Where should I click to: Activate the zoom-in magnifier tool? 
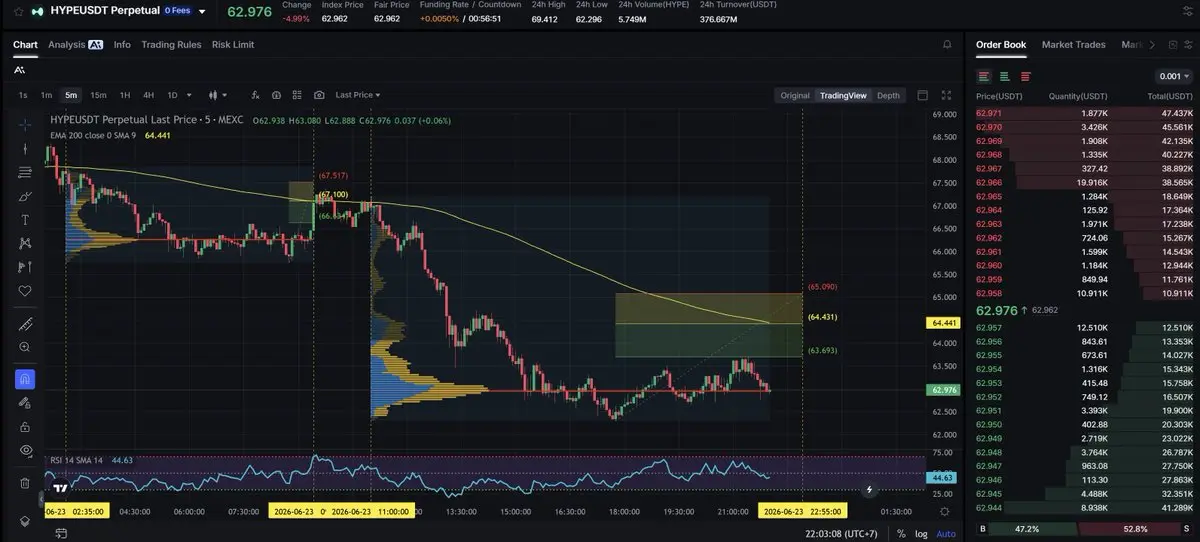click(x=25, y=347)
